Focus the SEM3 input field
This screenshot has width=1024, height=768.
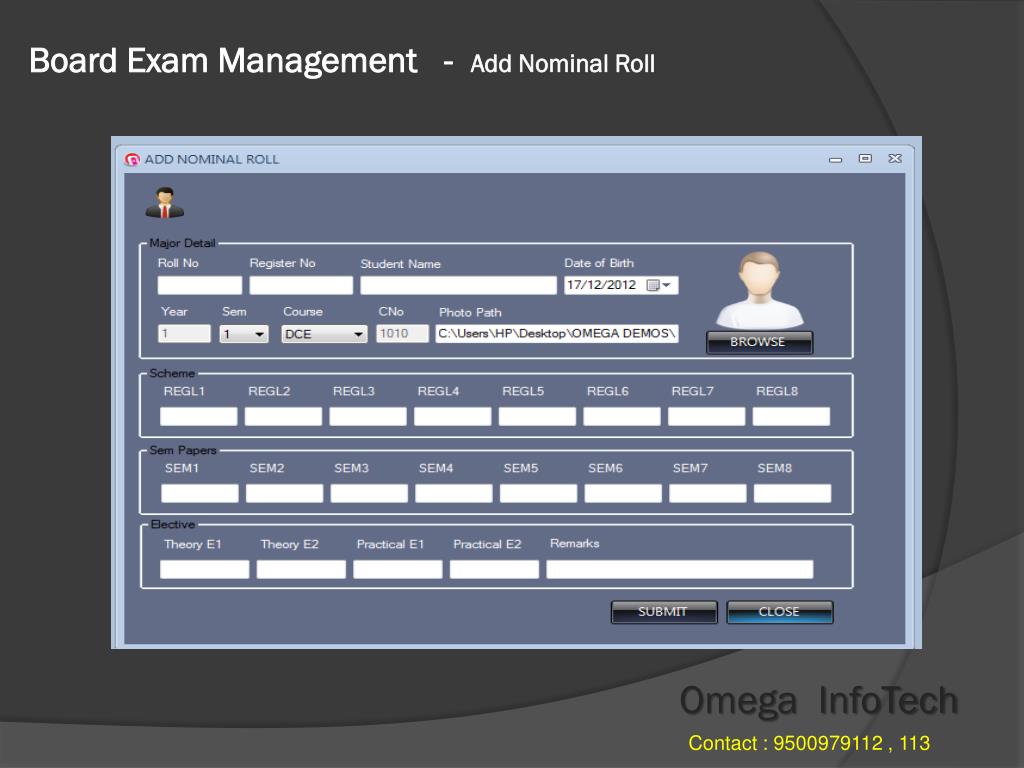click(369, 494)
